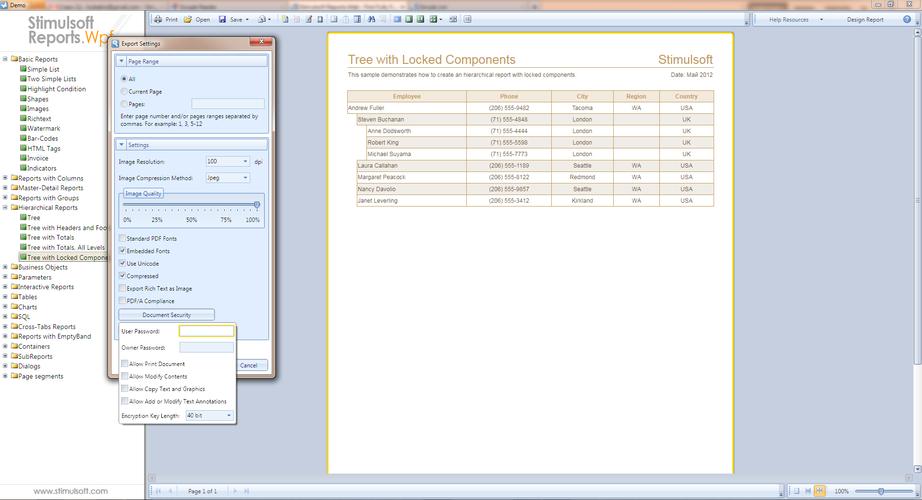Image resolution: width=922 pixels, height=500 pixels.
Task: Open the Image Resolution dropdown
Action: [x=228, y=161]
